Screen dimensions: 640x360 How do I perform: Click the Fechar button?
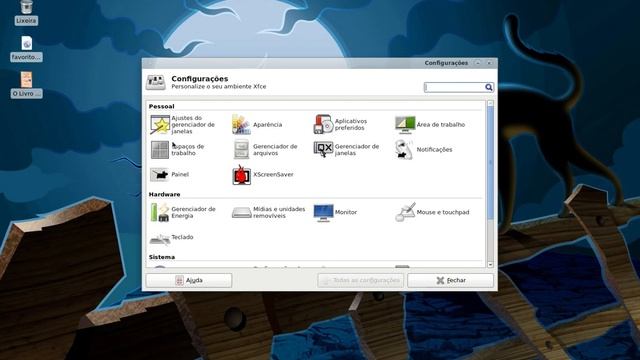coord(450,280)
